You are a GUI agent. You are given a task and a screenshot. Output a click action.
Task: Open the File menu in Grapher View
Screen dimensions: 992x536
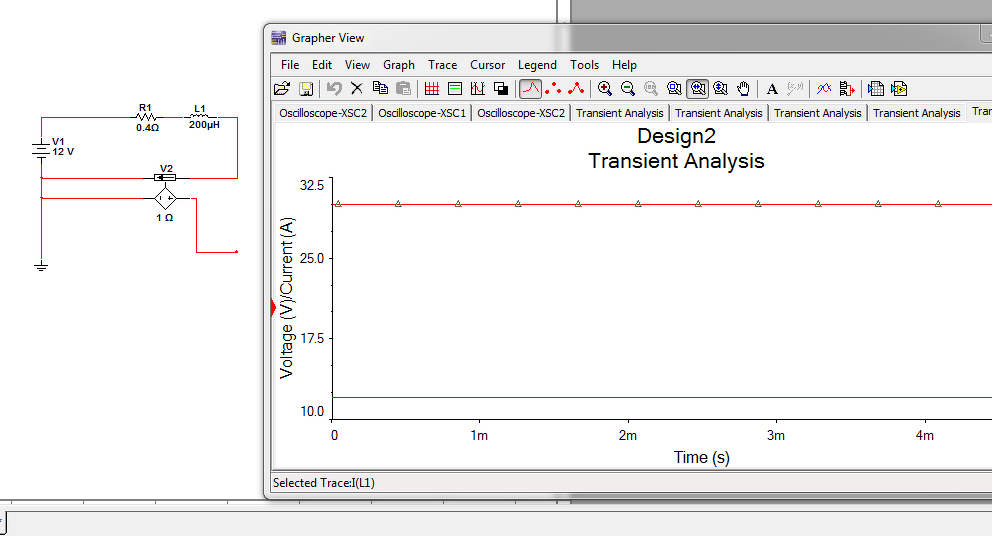(x=290, y=65)
